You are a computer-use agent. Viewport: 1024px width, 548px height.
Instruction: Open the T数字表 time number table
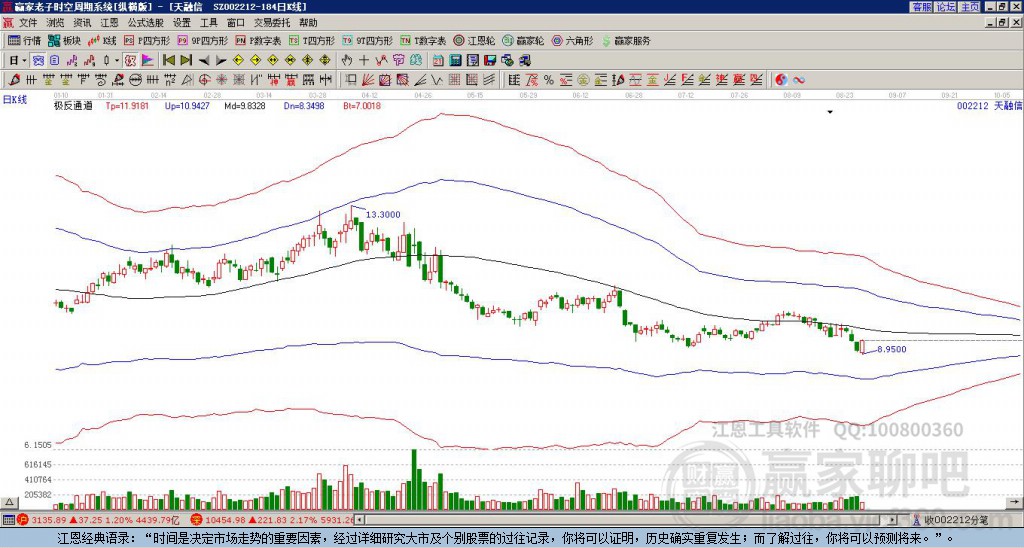423,40
